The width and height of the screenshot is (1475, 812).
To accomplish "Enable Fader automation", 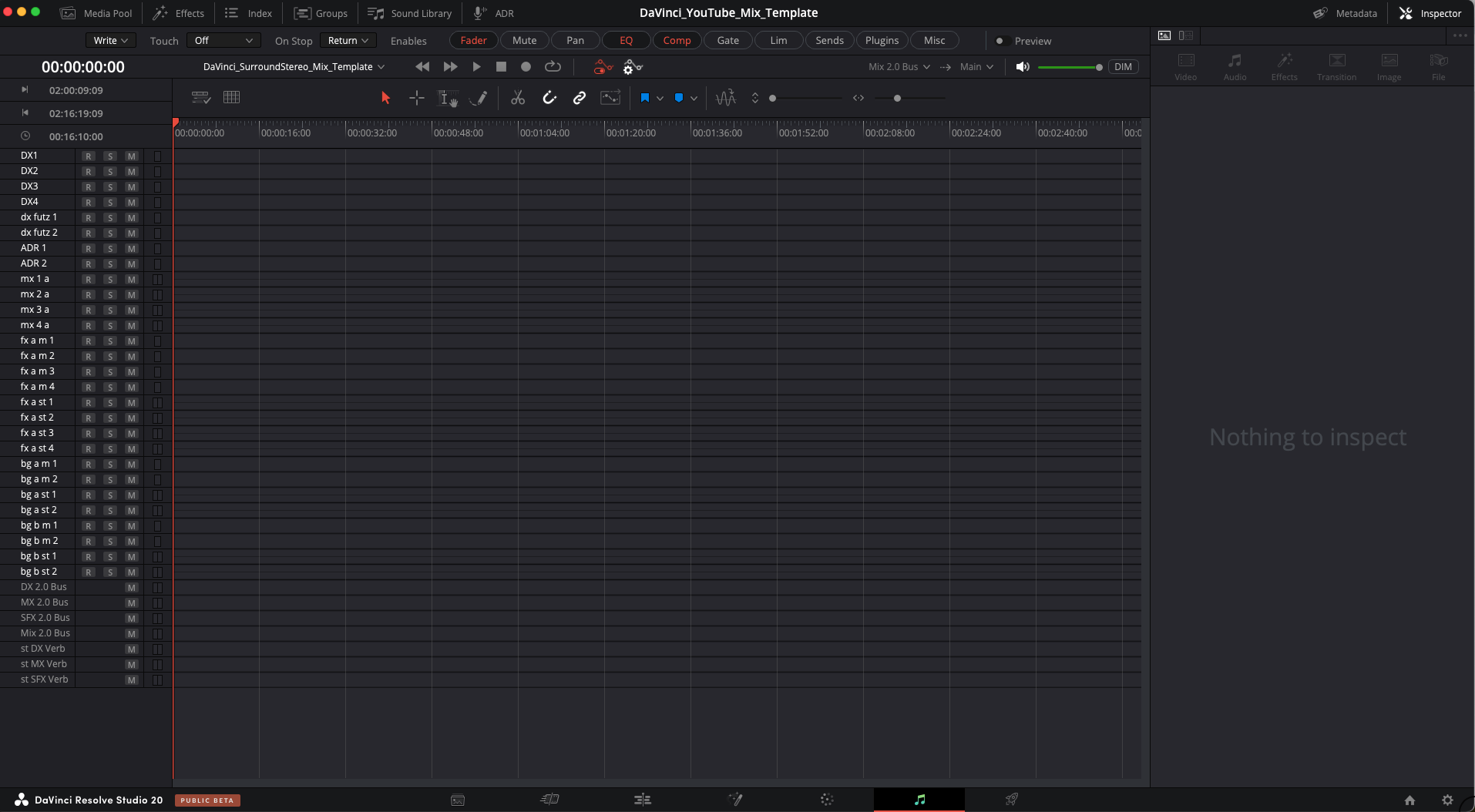I will click(473, 41).
